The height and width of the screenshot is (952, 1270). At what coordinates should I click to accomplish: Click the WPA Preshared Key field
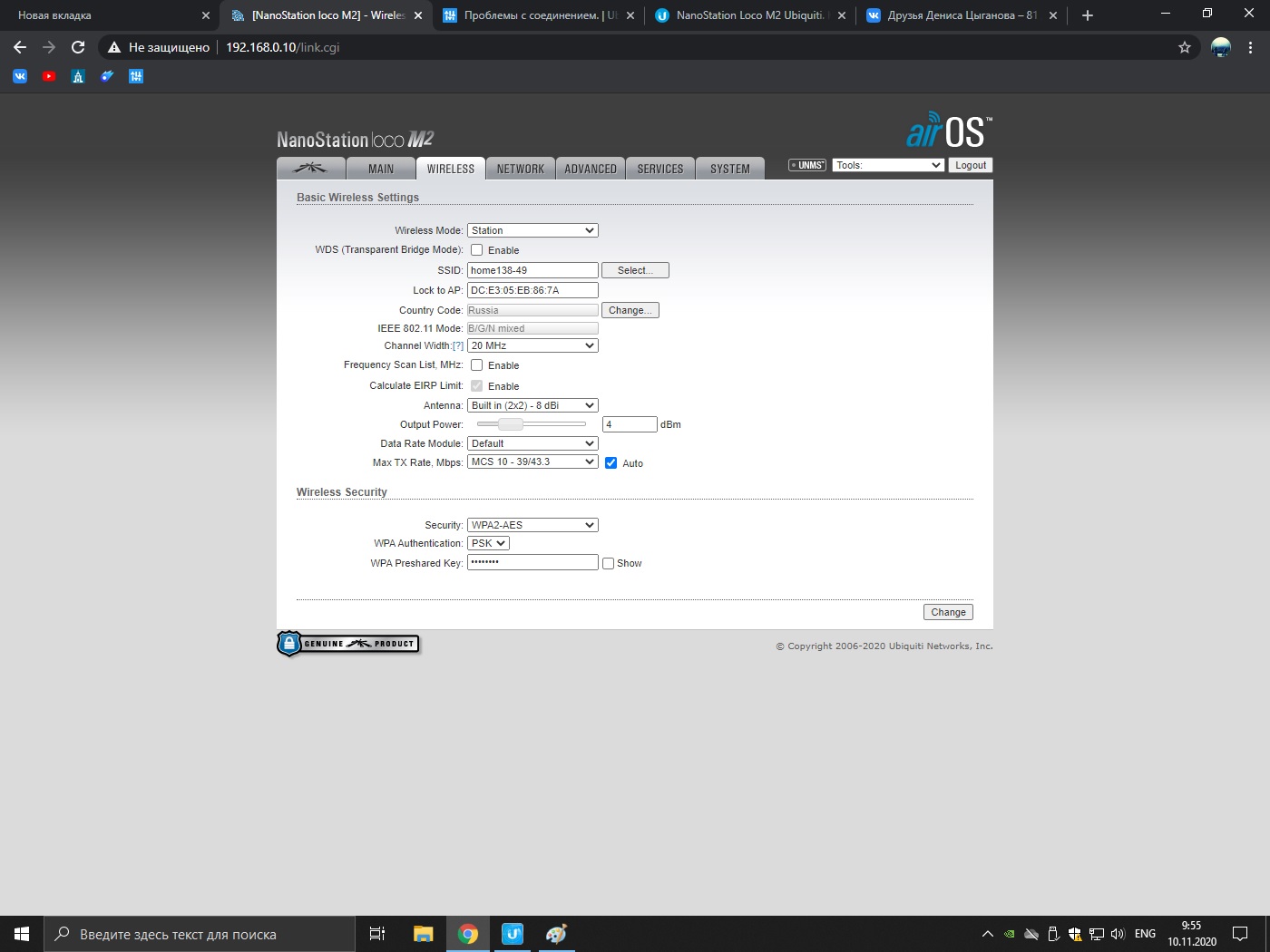(532, 562)
